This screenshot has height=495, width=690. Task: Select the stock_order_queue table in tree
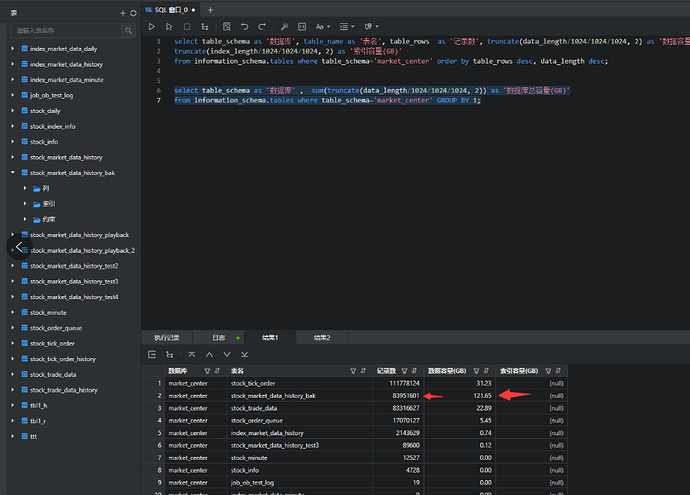tap(56, 328)
